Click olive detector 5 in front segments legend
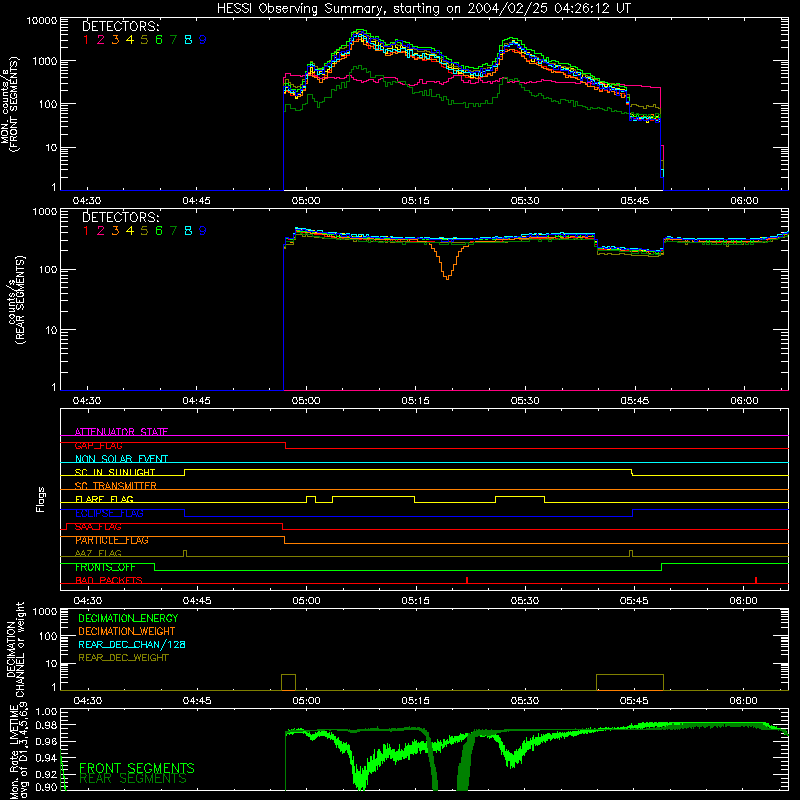The height and width of the screenshot is (800, 800). 144,40
